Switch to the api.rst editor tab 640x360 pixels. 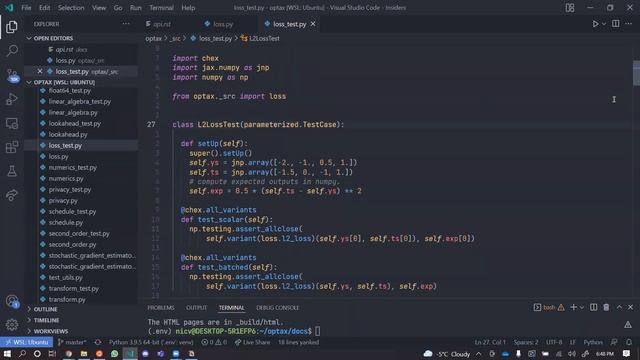pyautogui.click(x=162, y=24)
